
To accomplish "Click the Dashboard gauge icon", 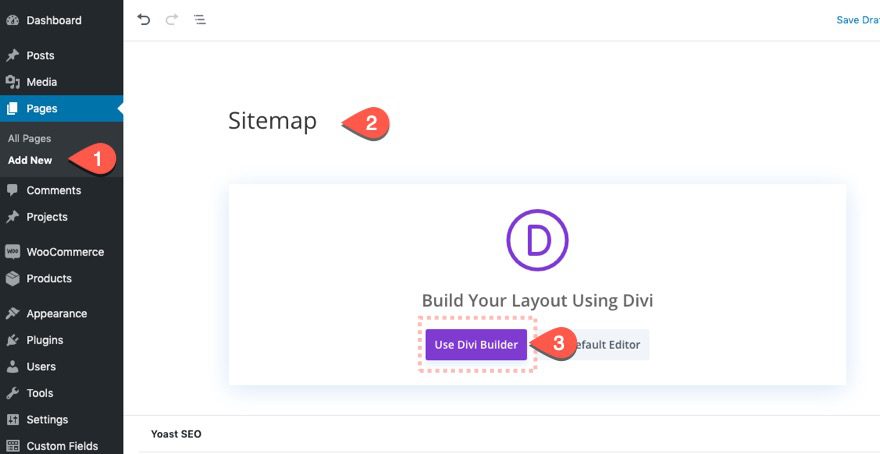I will pyautogui.click(x=12, y=20).
